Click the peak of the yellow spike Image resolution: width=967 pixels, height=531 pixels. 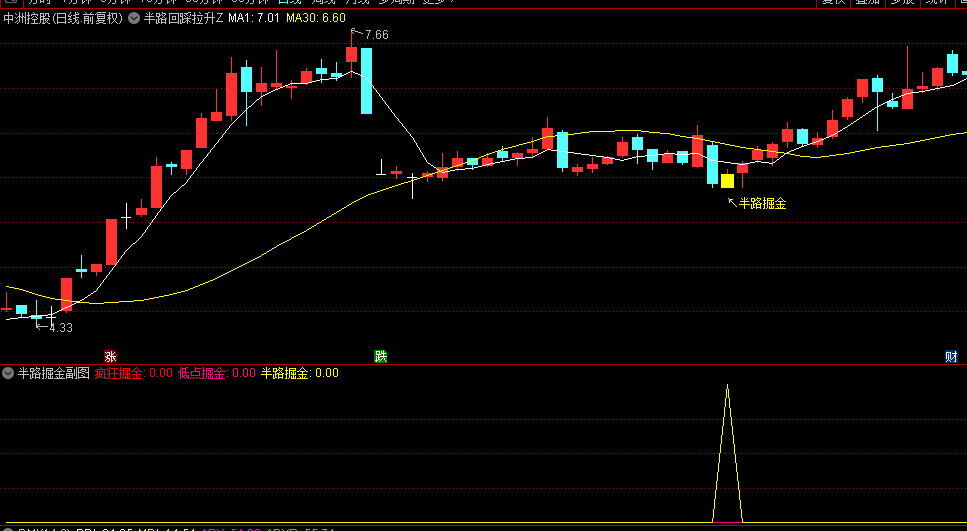pyautogui.click(x=727, y=385)
